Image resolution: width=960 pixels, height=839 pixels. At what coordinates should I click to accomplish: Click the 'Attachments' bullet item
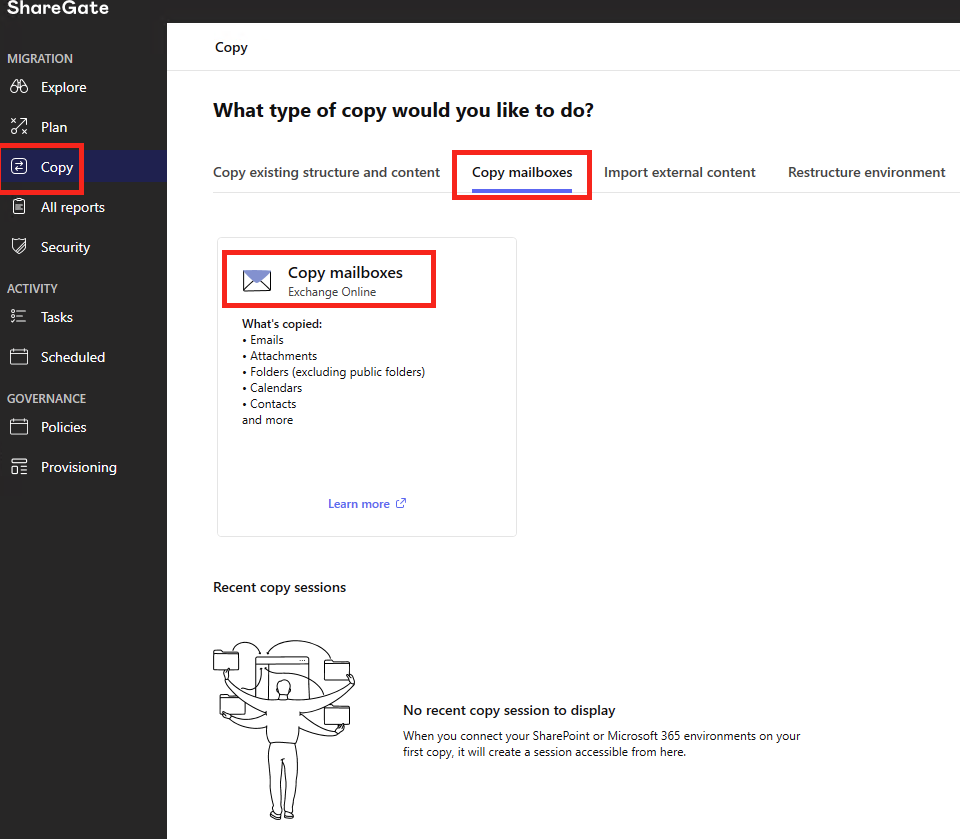(x=283, y=355)
